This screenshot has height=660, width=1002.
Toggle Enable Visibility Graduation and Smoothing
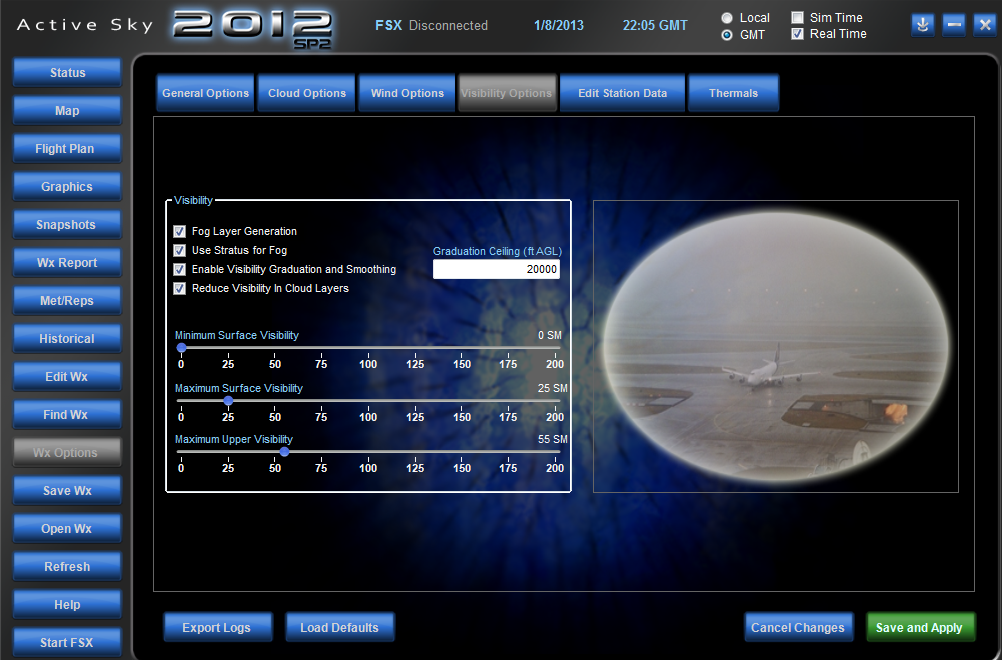[180, 270]
